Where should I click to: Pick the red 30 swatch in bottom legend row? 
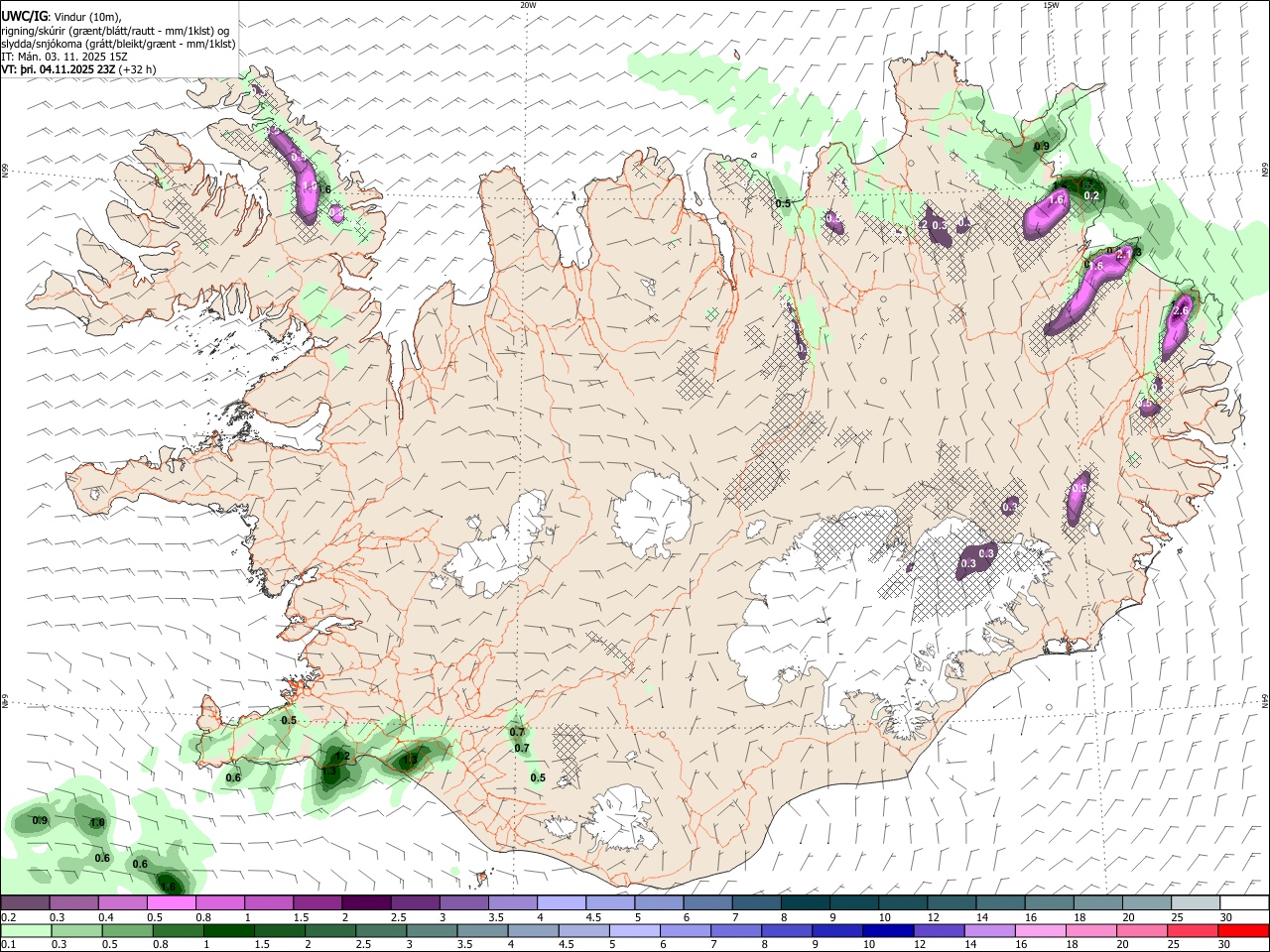tap(1244, 931)
